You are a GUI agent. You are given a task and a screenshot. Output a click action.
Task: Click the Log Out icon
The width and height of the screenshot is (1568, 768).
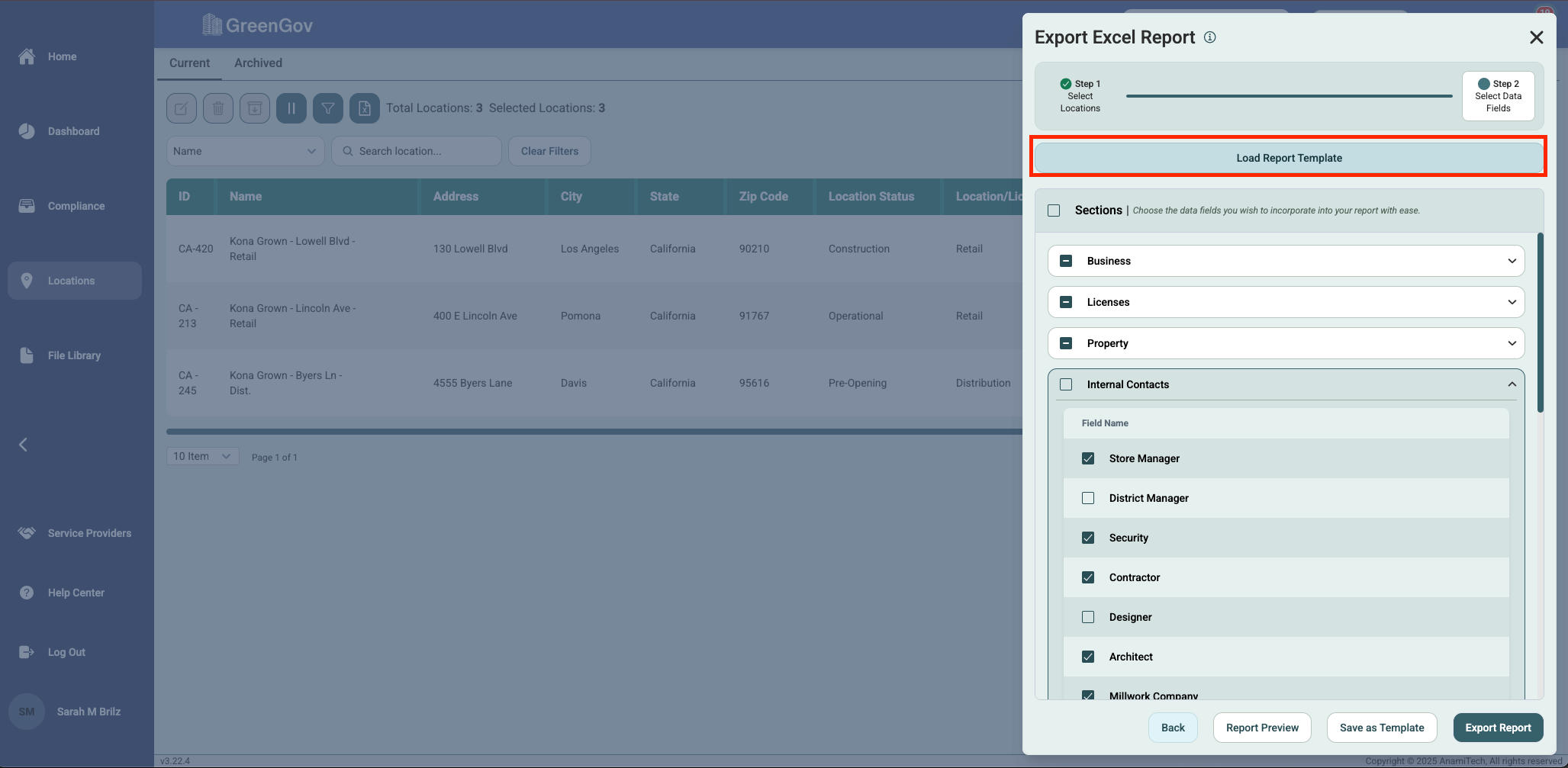point(27,652)
